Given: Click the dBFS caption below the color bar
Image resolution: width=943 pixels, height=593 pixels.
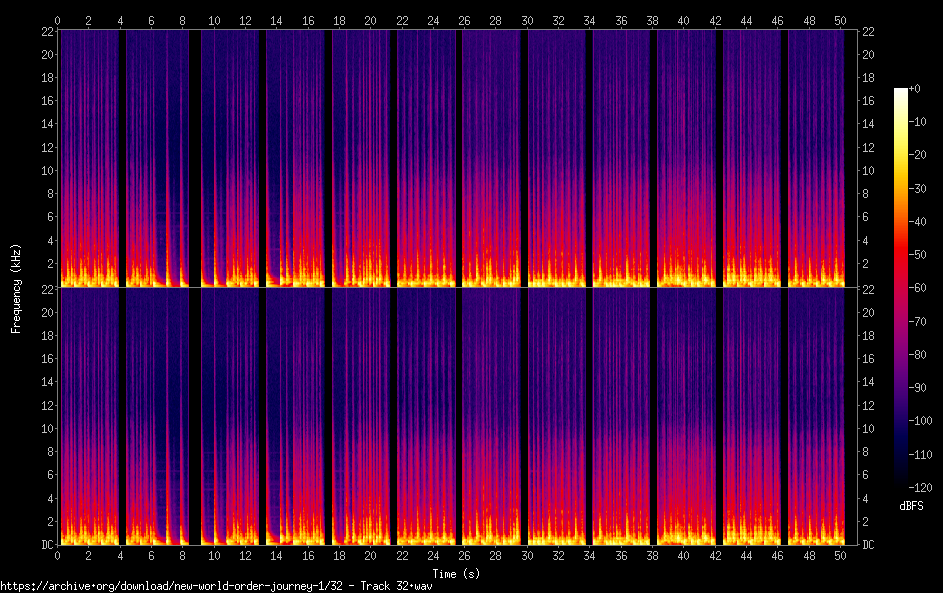Looking at the screenshot, I should coord(911,506).
